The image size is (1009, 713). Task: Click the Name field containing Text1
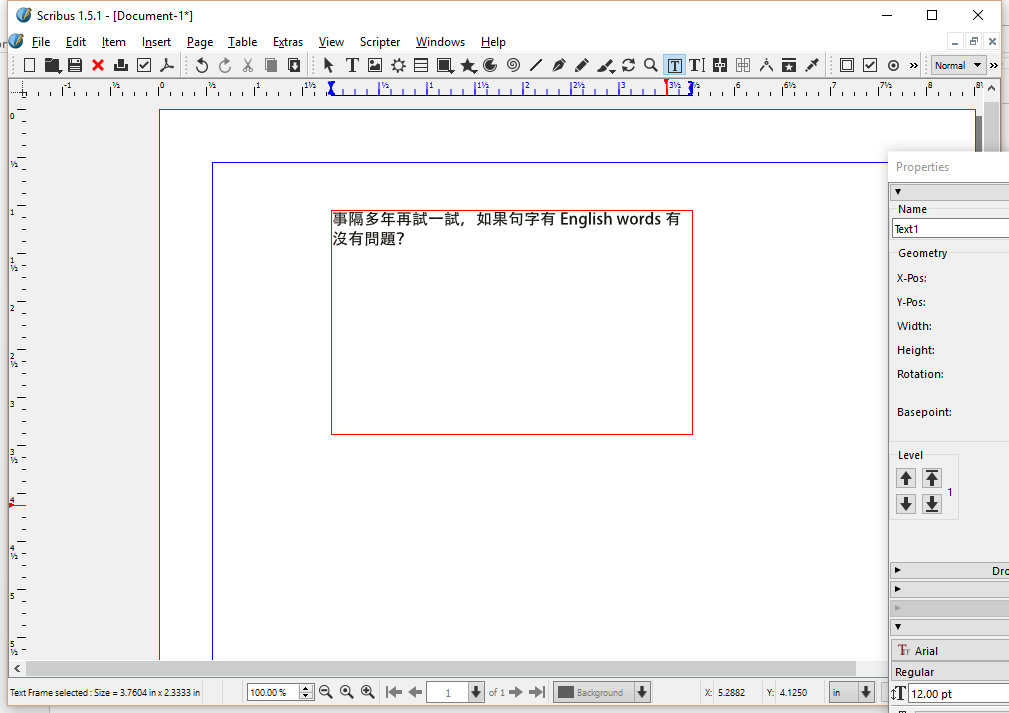(x=950, y=229)
